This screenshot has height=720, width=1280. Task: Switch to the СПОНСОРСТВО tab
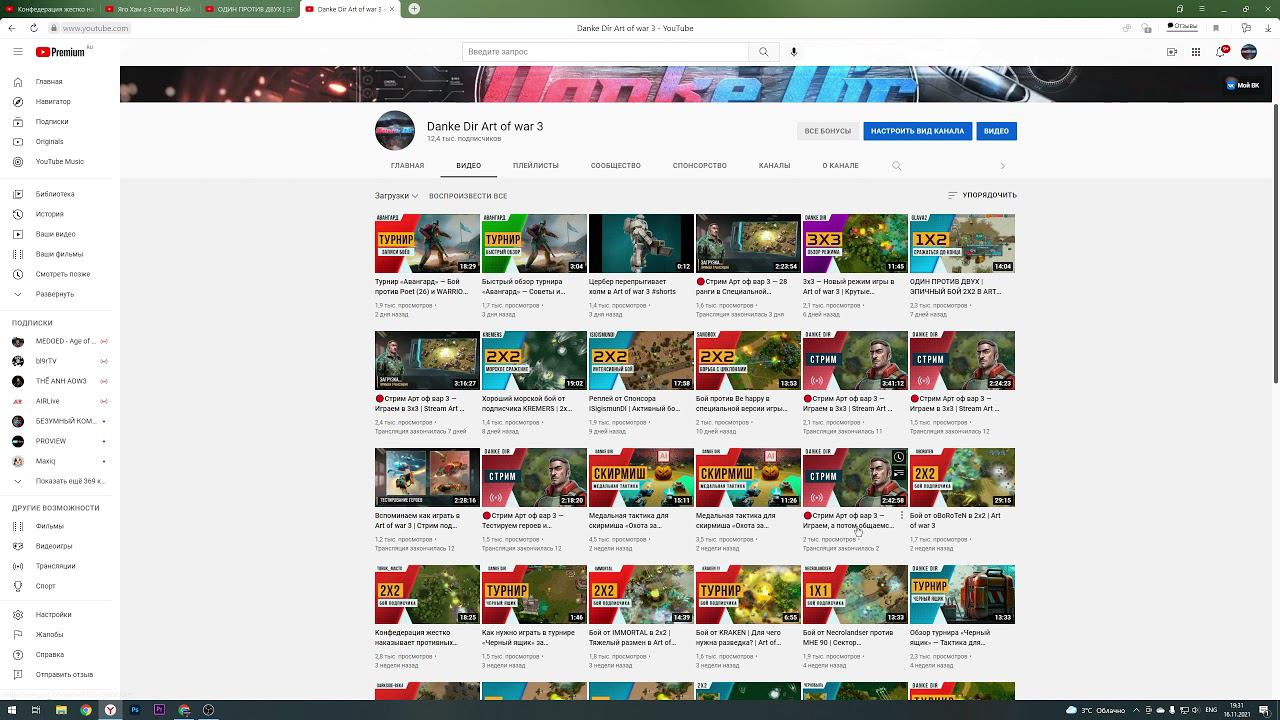pos(700,166)
